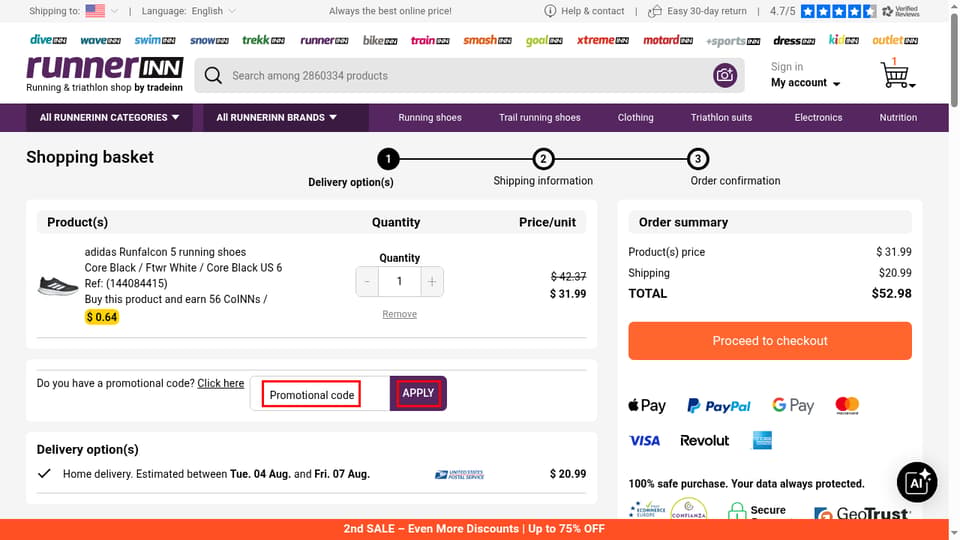Viewport: 960px width, 540px height.
Task: Go to step 3 Order confirmation
Action: pos(697,159)
